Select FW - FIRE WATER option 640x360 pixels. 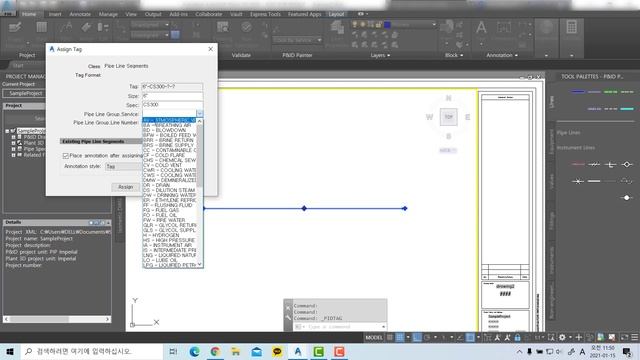(x=169, y=220)
